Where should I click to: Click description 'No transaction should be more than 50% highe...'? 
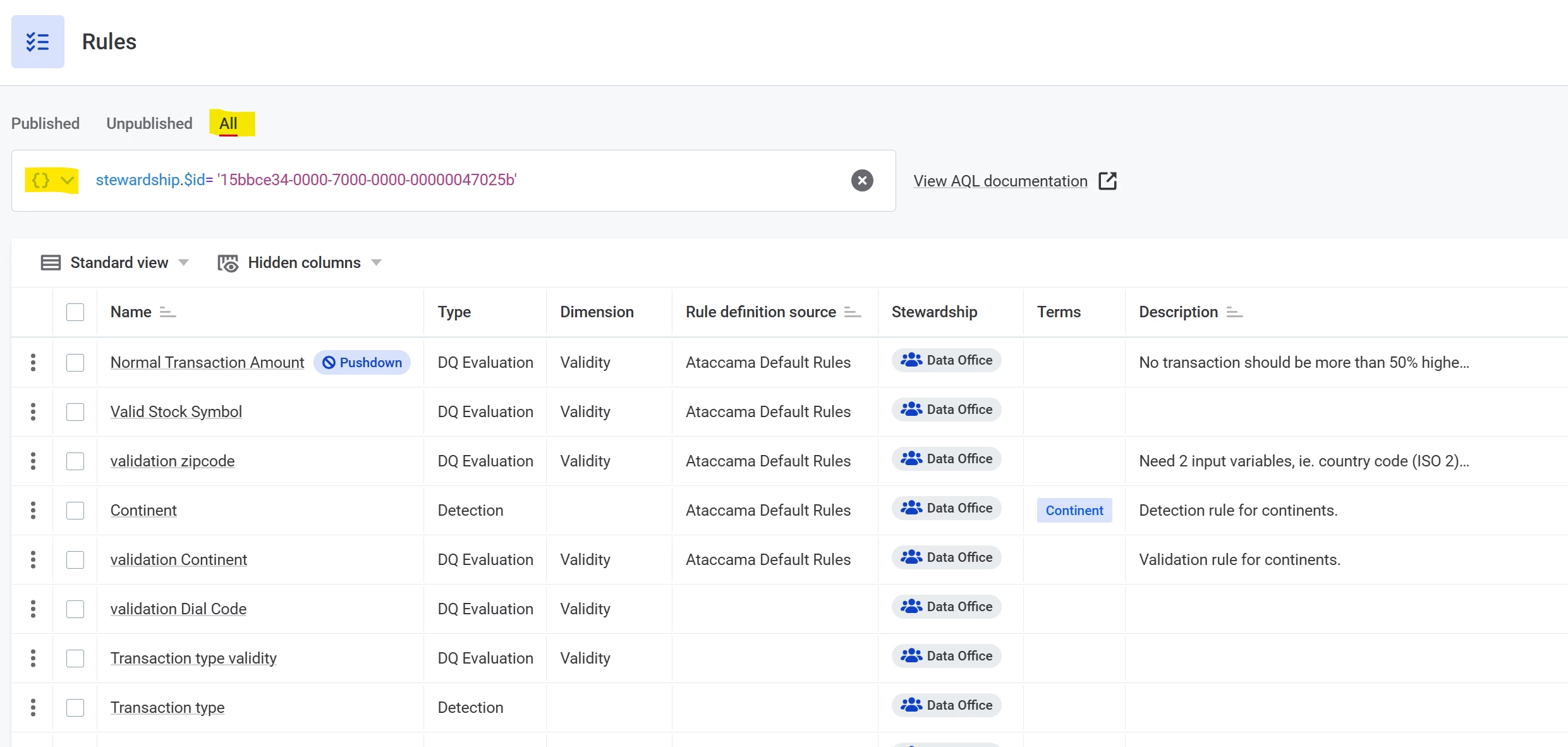pos(1304,363)
